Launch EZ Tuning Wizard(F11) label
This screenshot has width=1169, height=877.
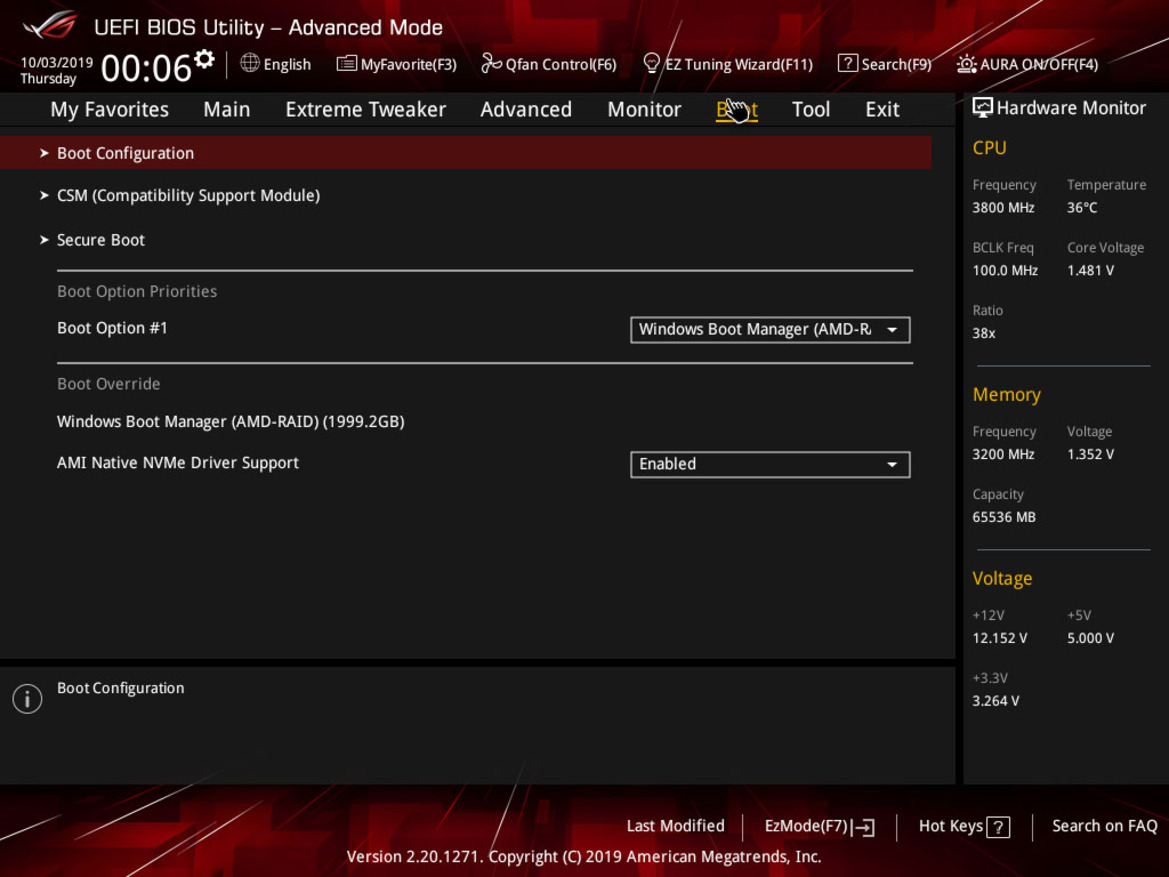pos(739,64)
